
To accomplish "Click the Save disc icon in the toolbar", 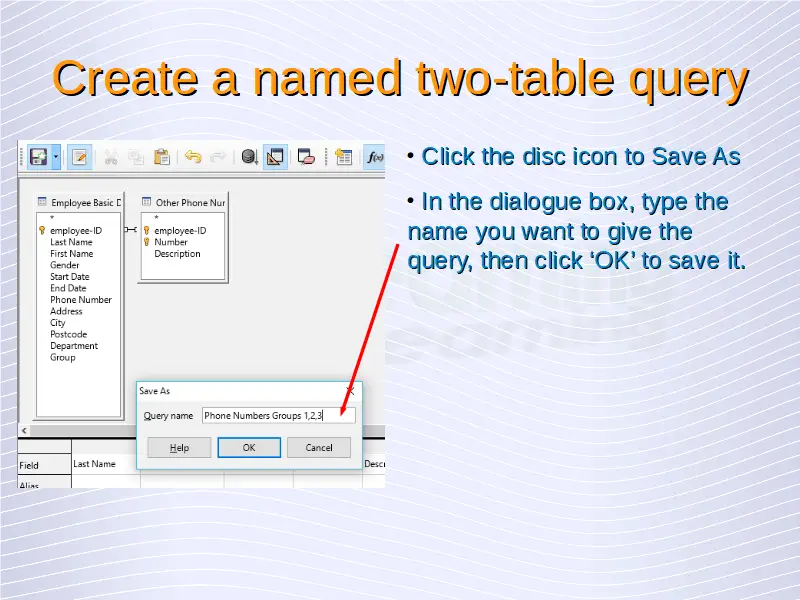I will coord(39,157).
